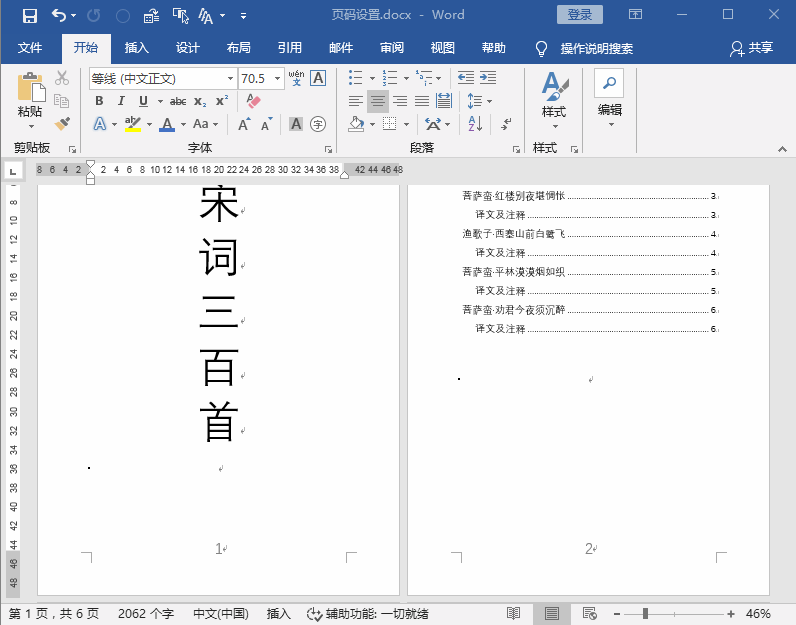Click the Sort A-Z icon
The height and width of the screenshot is (625, 796).
coord(475,123)
